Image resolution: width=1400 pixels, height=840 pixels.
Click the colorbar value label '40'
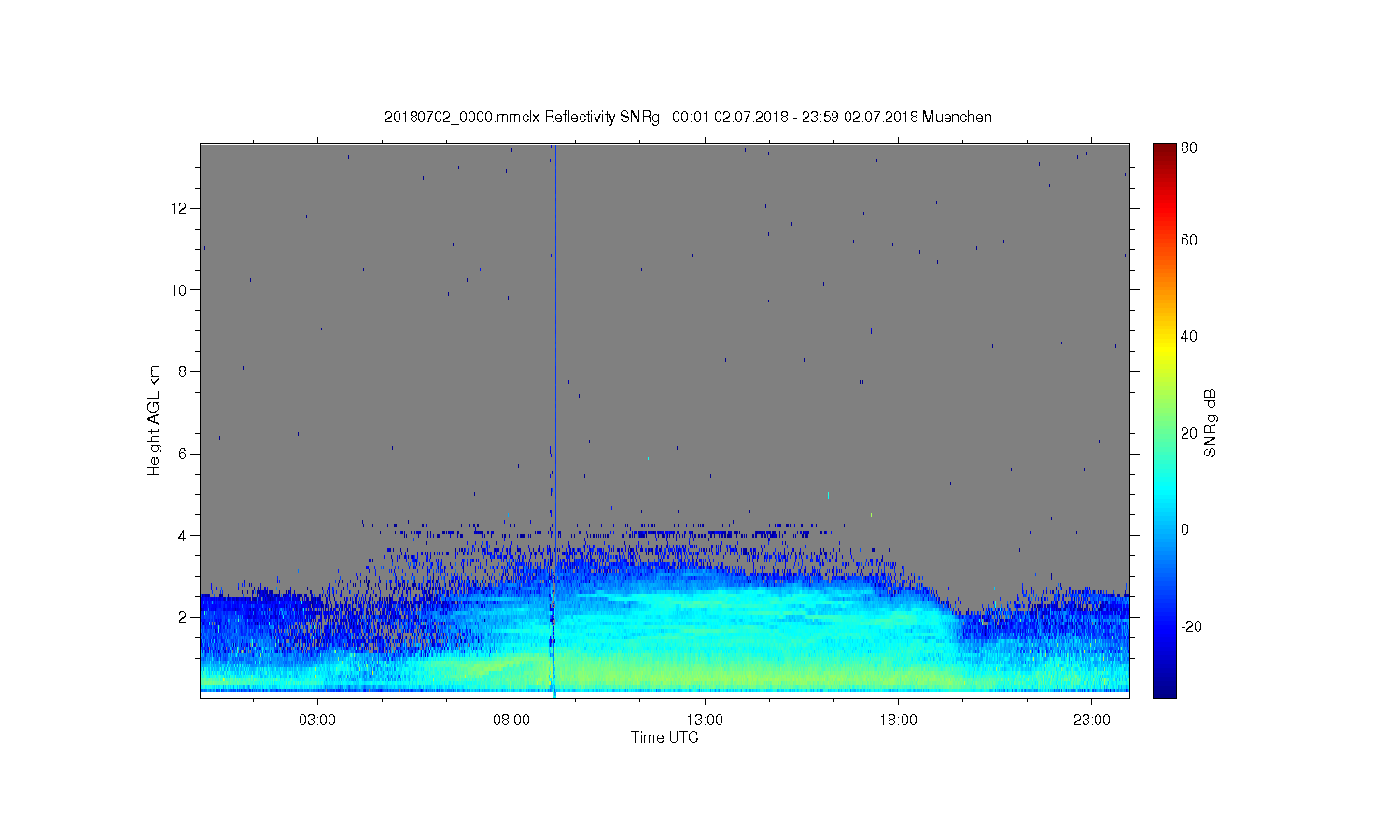coord(1189,336)
